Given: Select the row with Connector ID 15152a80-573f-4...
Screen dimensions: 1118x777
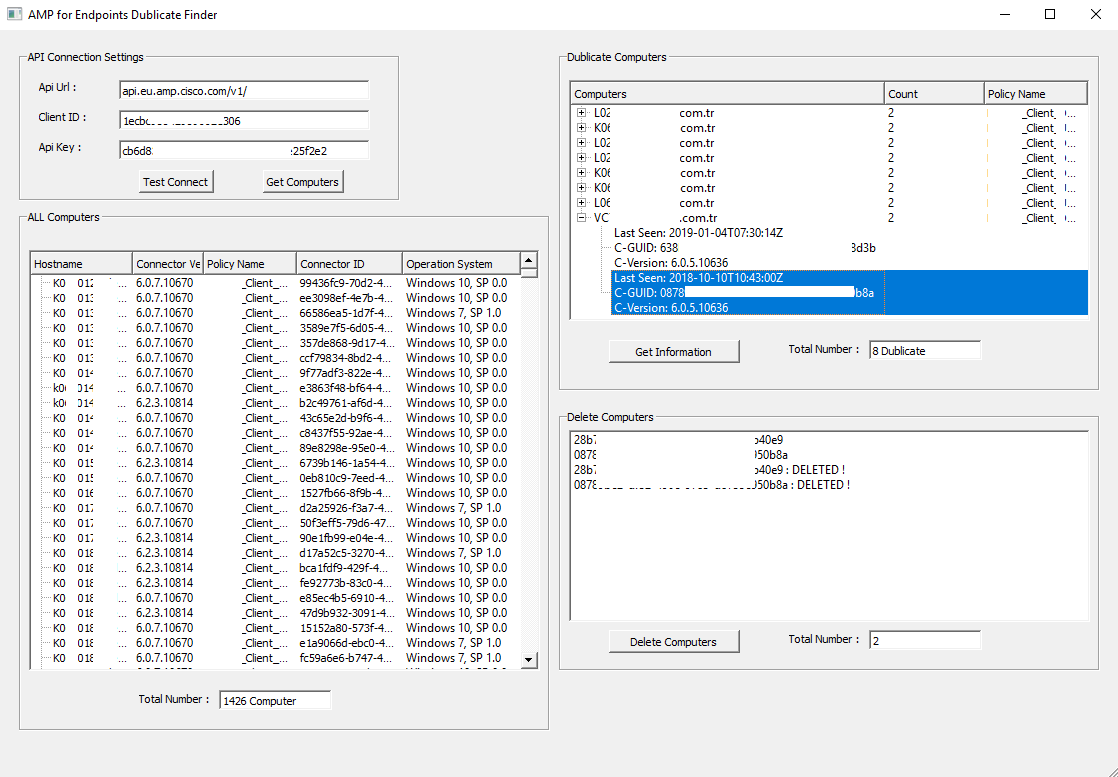Looking at the screenshot, I should tap(275, 627).
